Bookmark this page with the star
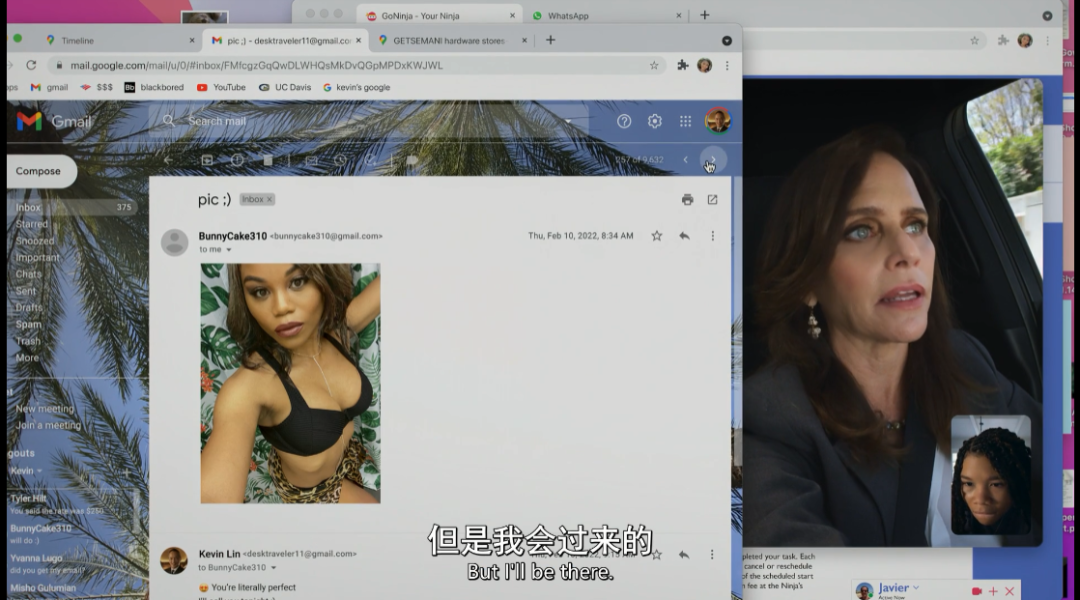Screen dimensions: 1080x600 click(654, 65)
